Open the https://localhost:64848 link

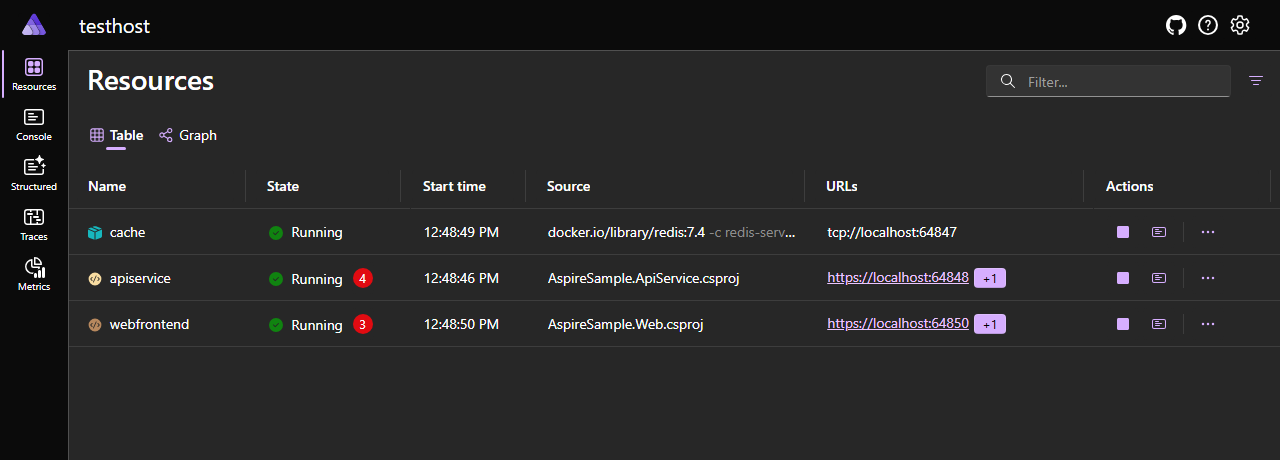(x=897, y=278)
